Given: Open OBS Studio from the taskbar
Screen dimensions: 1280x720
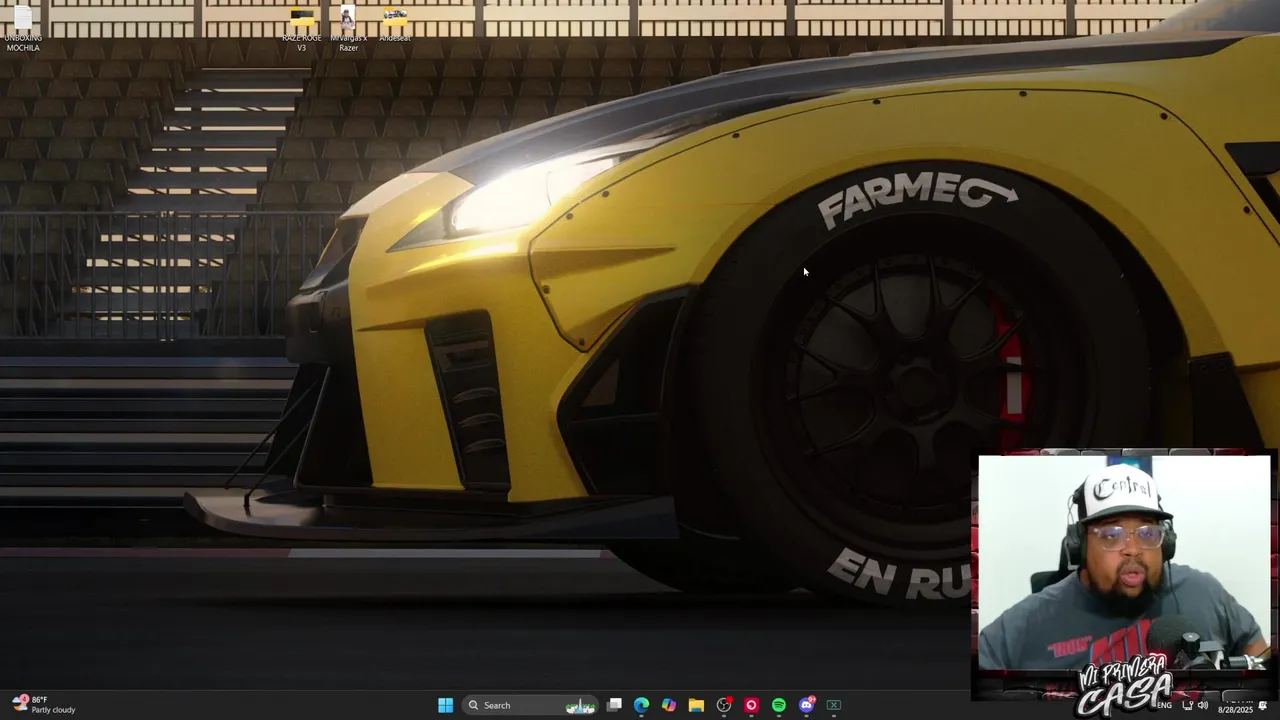Looking at the screenshot, I should (x=724, y=705).
